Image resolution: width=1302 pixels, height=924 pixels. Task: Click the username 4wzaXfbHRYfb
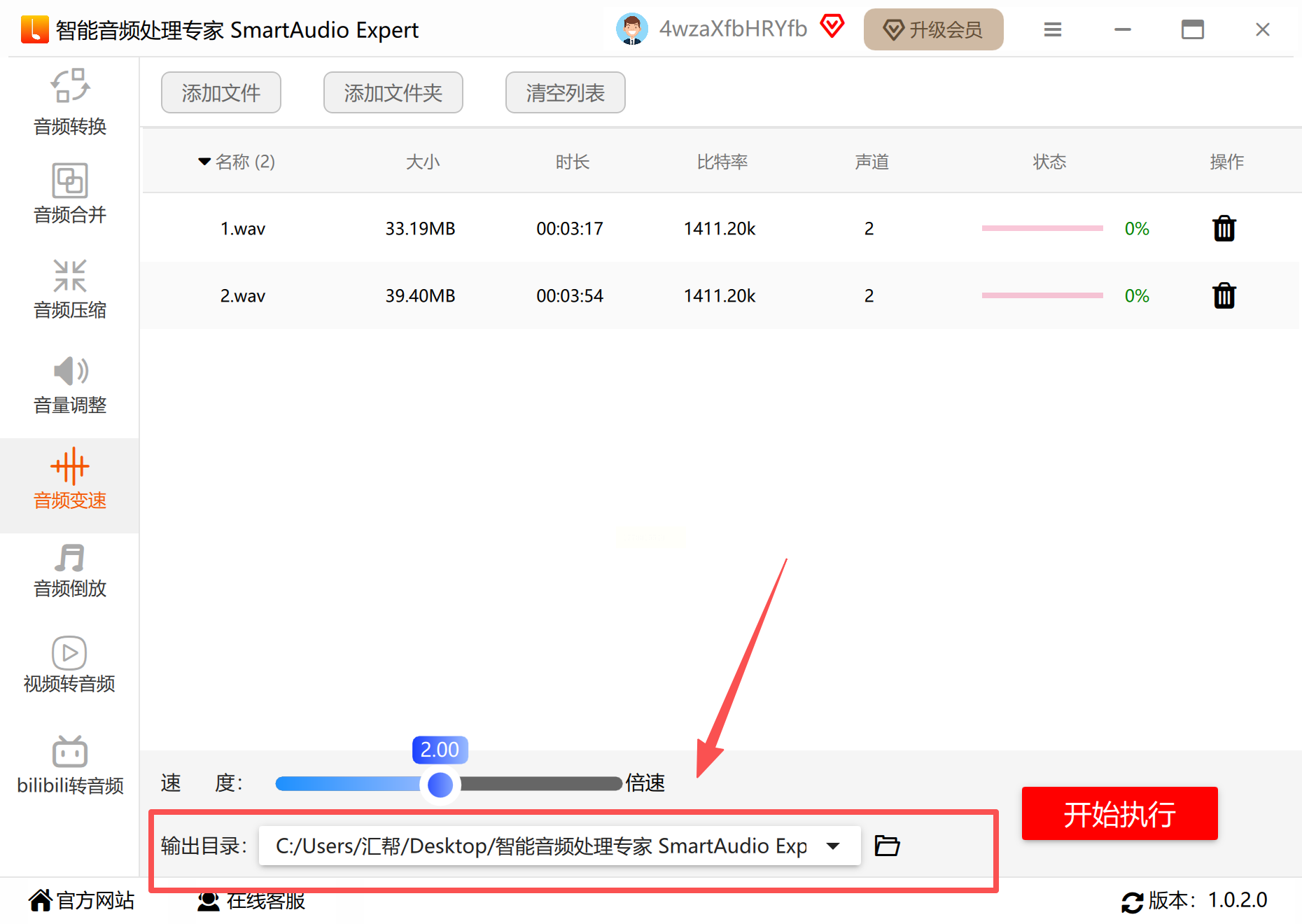pyautogui.click(x=733, y=29)
